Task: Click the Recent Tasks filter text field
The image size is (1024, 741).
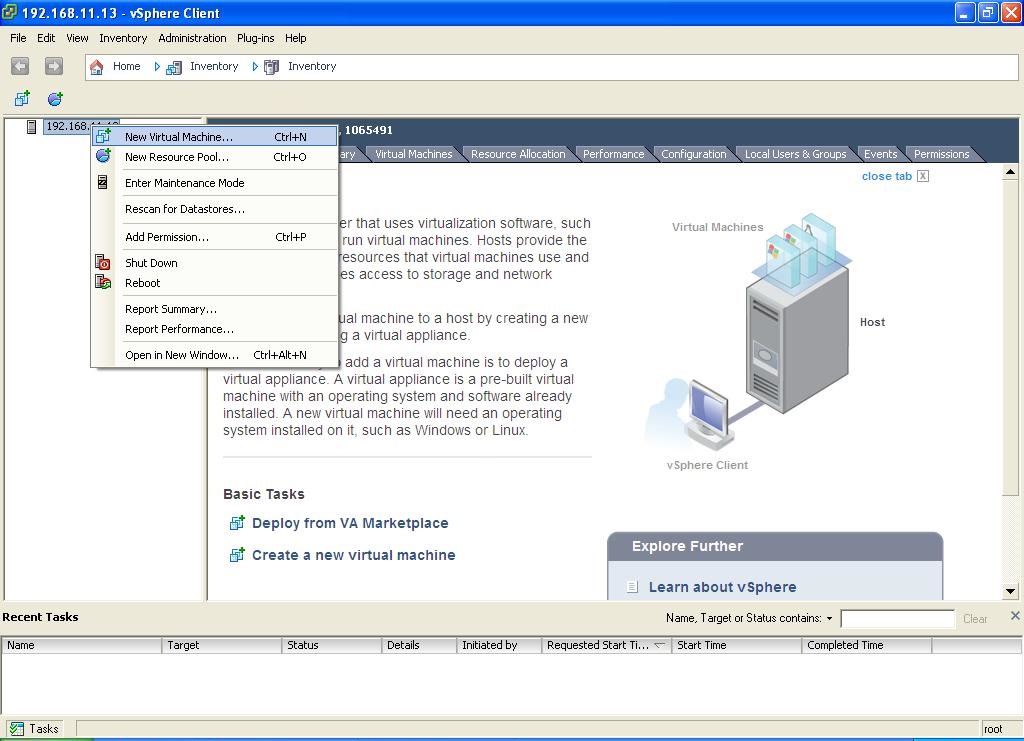Action: [x=897, y=619]
